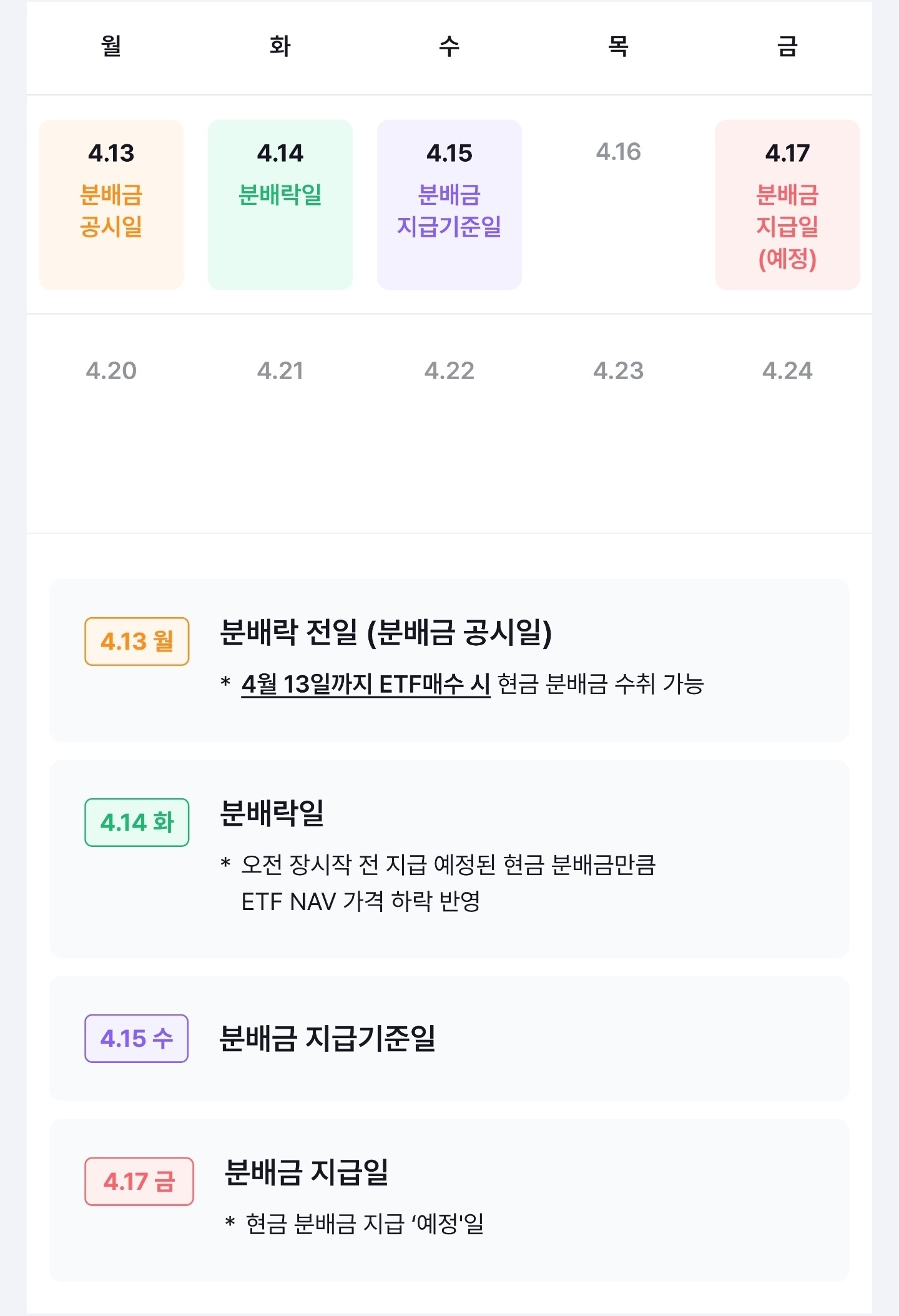Select the purple 4.15 분배금 지급기준일 cell

pyautogui.click(x=449, y=204)
